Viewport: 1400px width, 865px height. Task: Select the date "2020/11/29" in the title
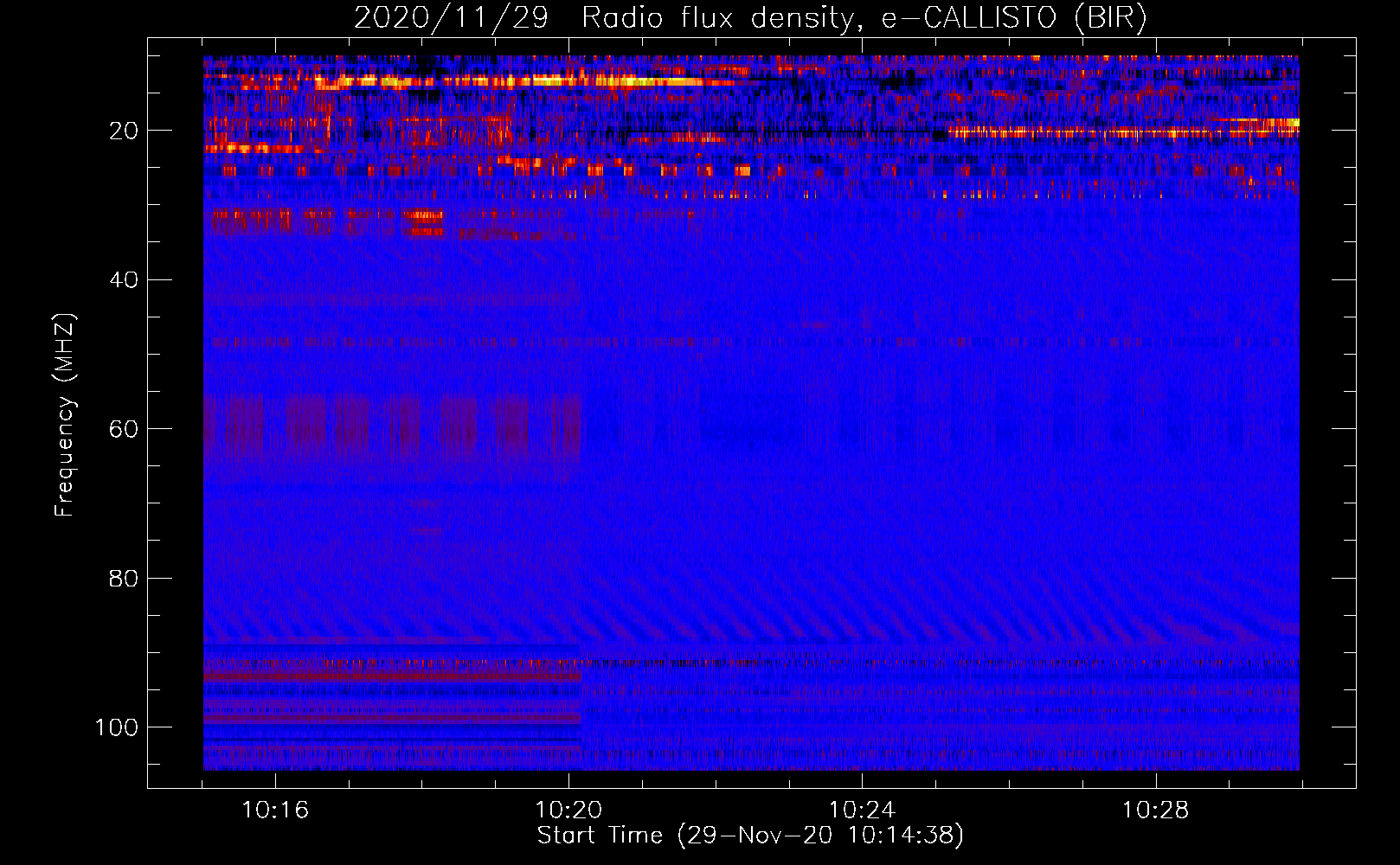(x=451, y=17)
